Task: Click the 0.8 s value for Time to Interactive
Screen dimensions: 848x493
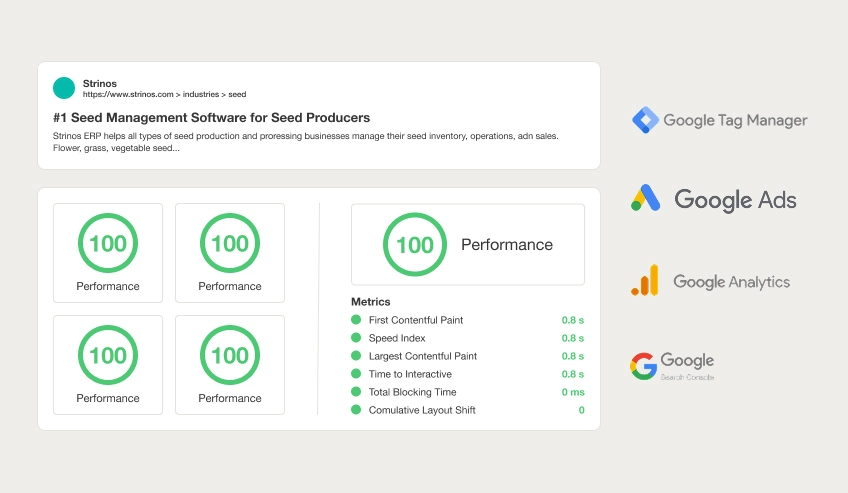Action: [x=573, y=374]
